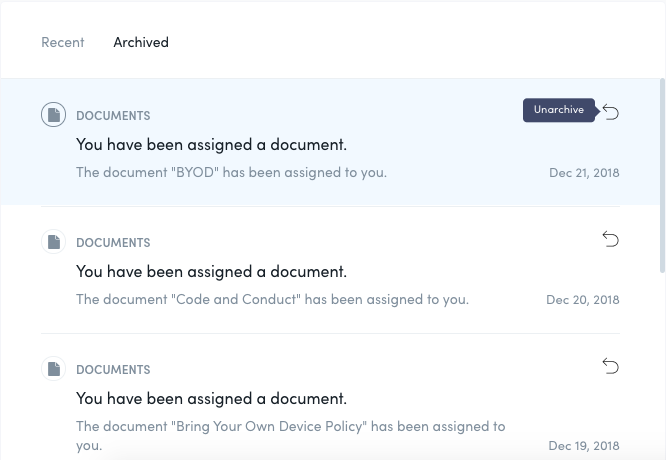Image resolution: width=666 pixels, height=460 pixels.
Task: Open the Code and Conduct notification title
Action: click(x=212, y=272)
